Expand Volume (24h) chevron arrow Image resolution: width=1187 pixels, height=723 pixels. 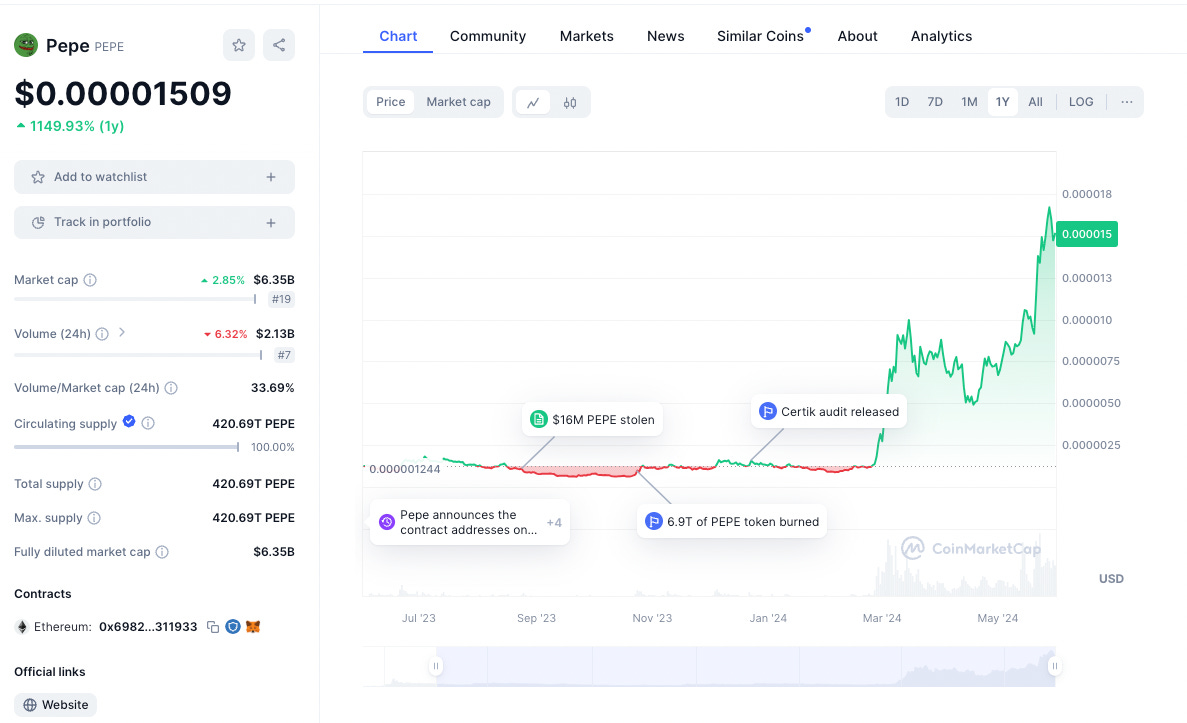coord(122,332)
